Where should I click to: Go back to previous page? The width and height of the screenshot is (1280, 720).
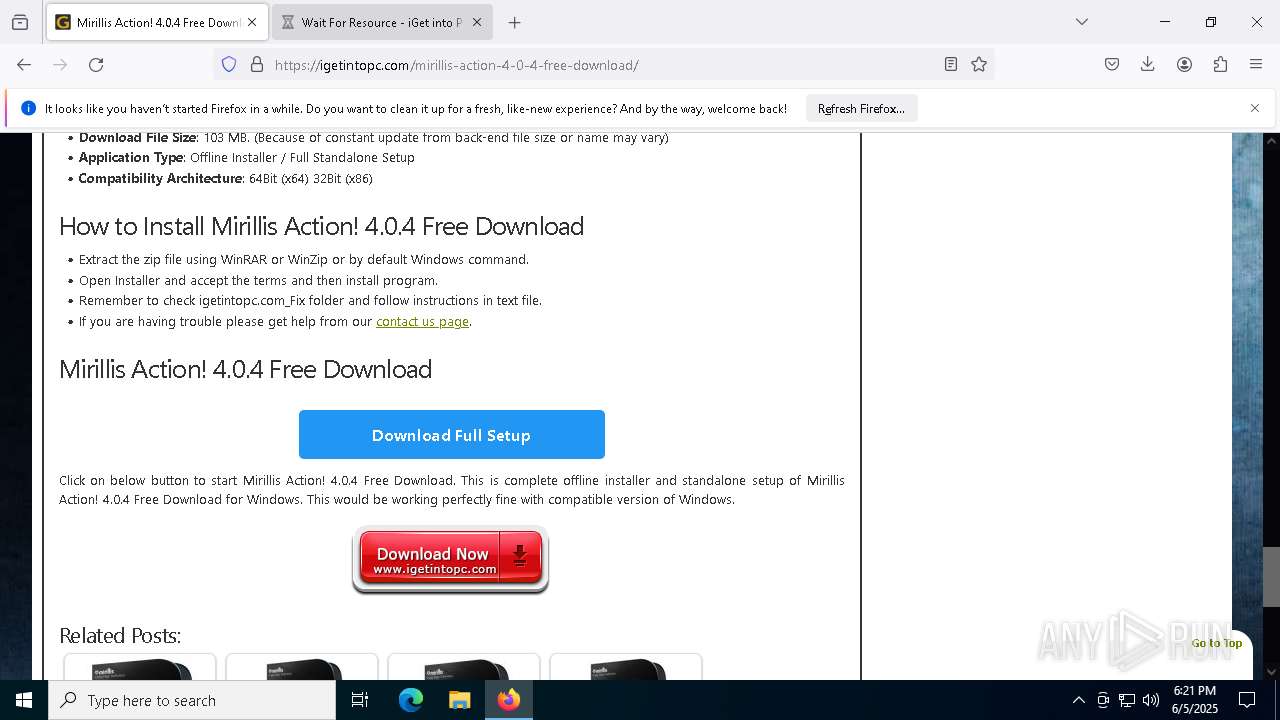(24, 64)
